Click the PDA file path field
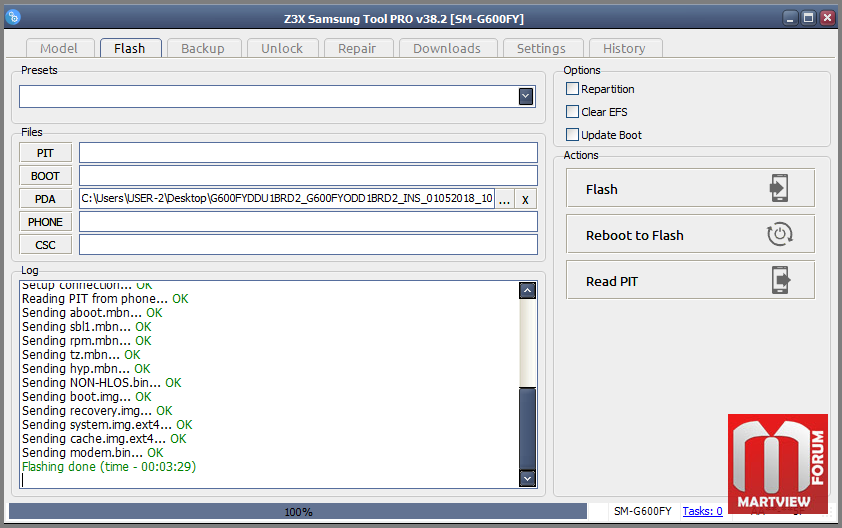 (287, 199)
